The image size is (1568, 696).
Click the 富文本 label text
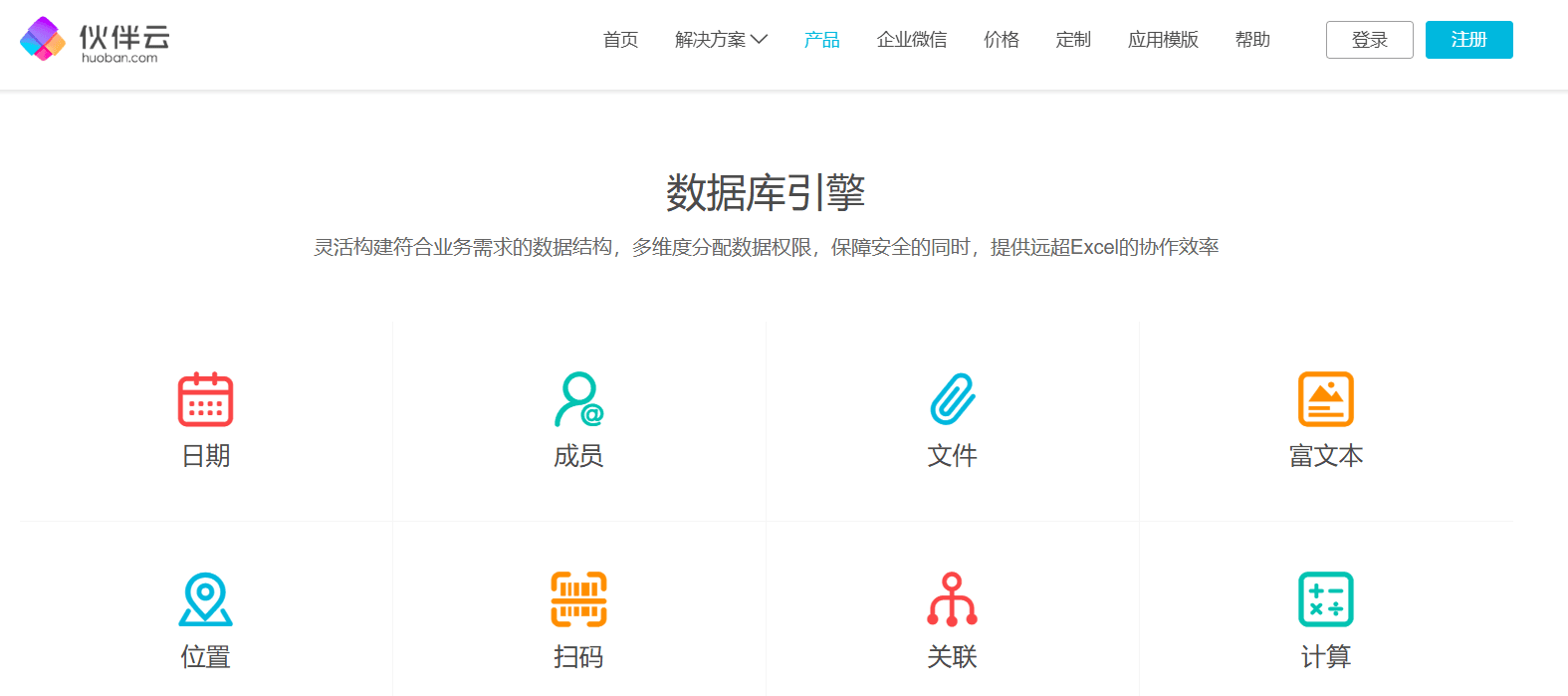coord(1326,456)
